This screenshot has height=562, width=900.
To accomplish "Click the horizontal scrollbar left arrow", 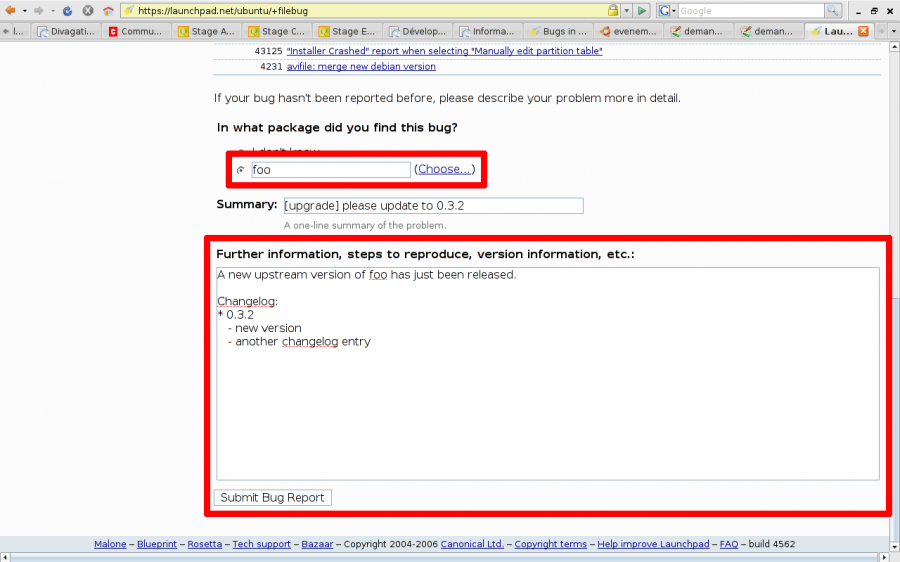I will (5, 558).
